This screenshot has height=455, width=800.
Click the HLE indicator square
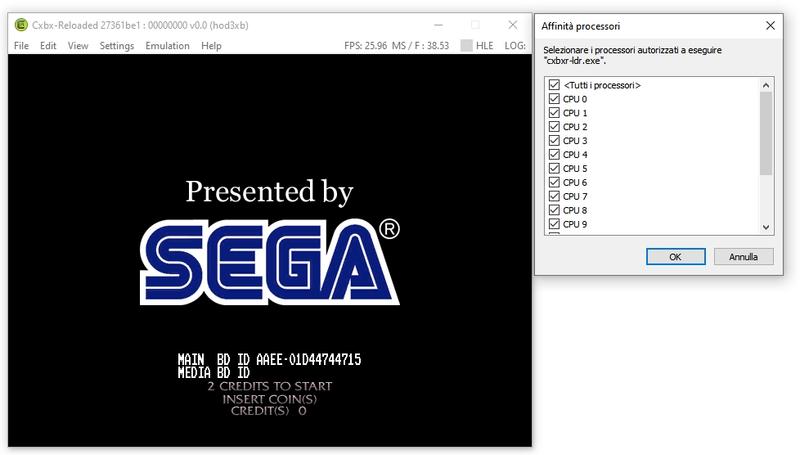tap(466, 45)
